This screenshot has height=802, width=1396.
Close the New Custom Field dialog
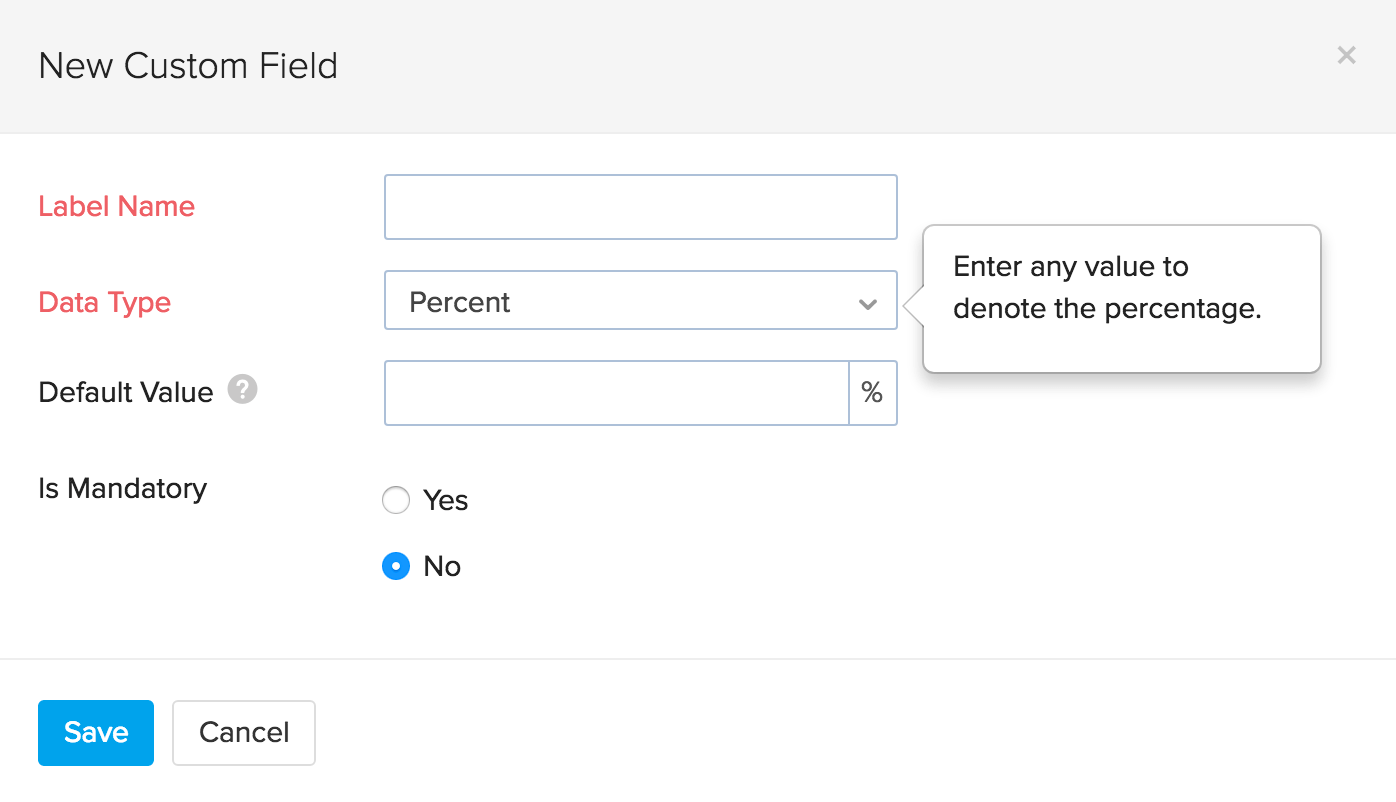click(1346, 56)
